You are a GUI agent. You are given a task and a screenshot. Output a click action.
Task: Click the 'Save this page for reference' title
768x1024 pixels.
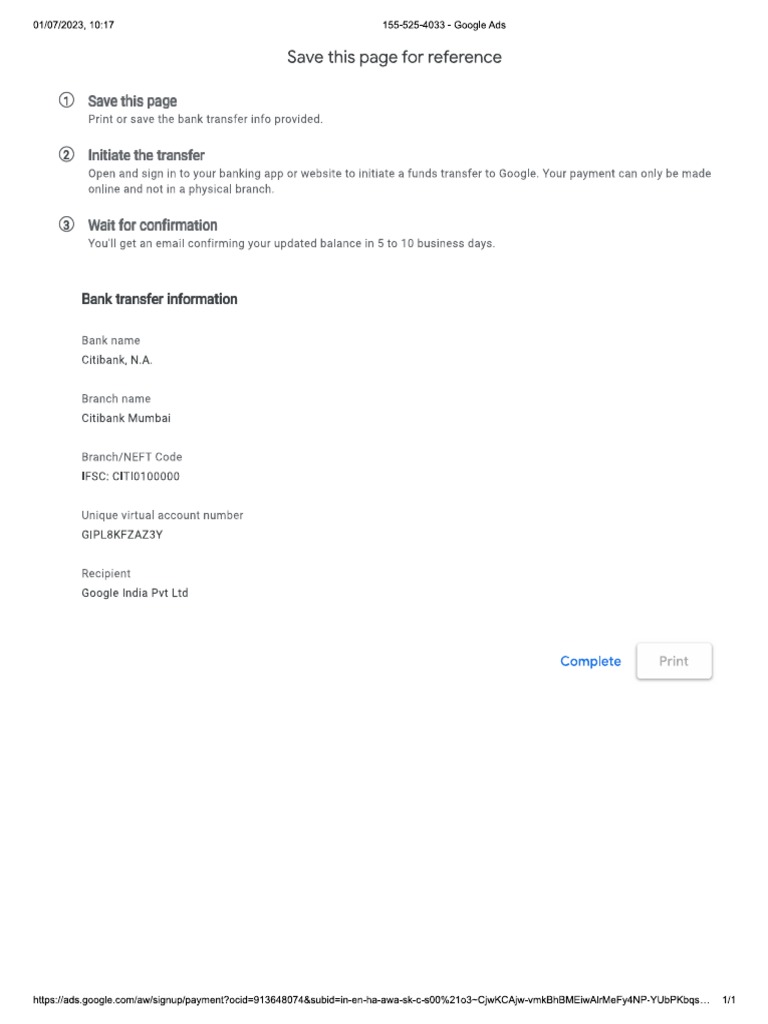[x=394, y=57]
